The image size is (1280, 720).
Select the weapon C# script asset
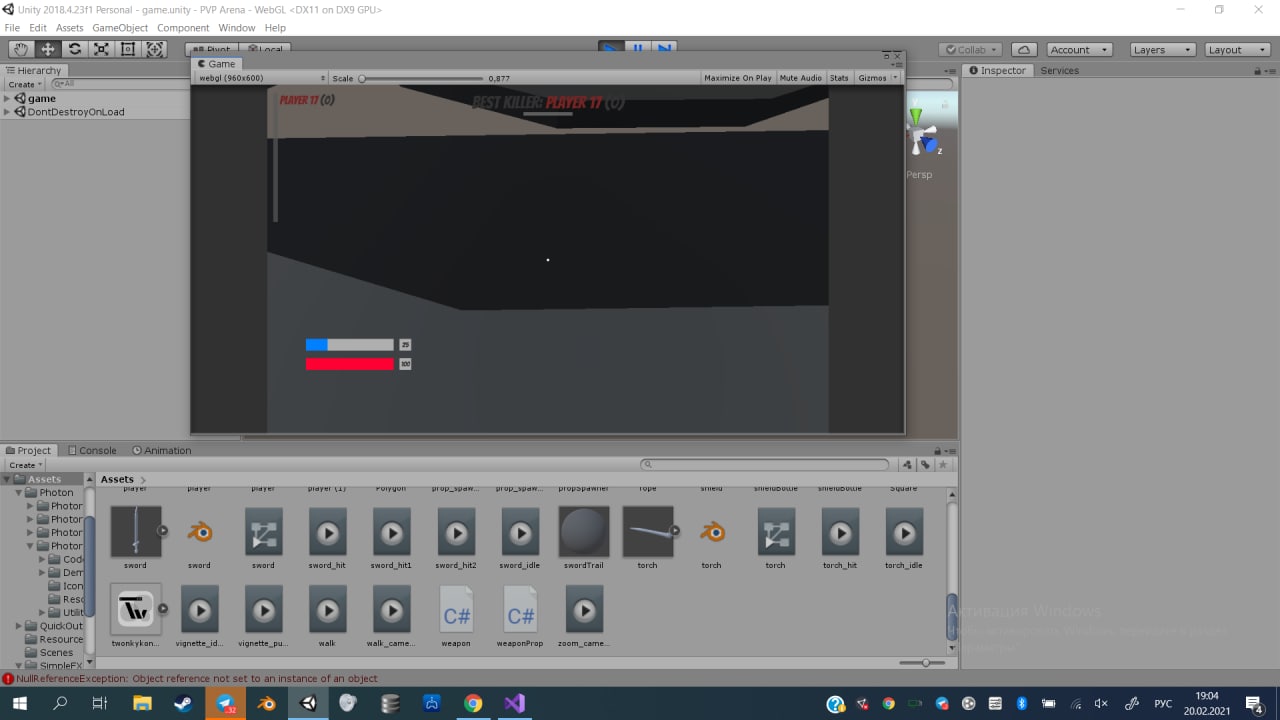[456, 616]
